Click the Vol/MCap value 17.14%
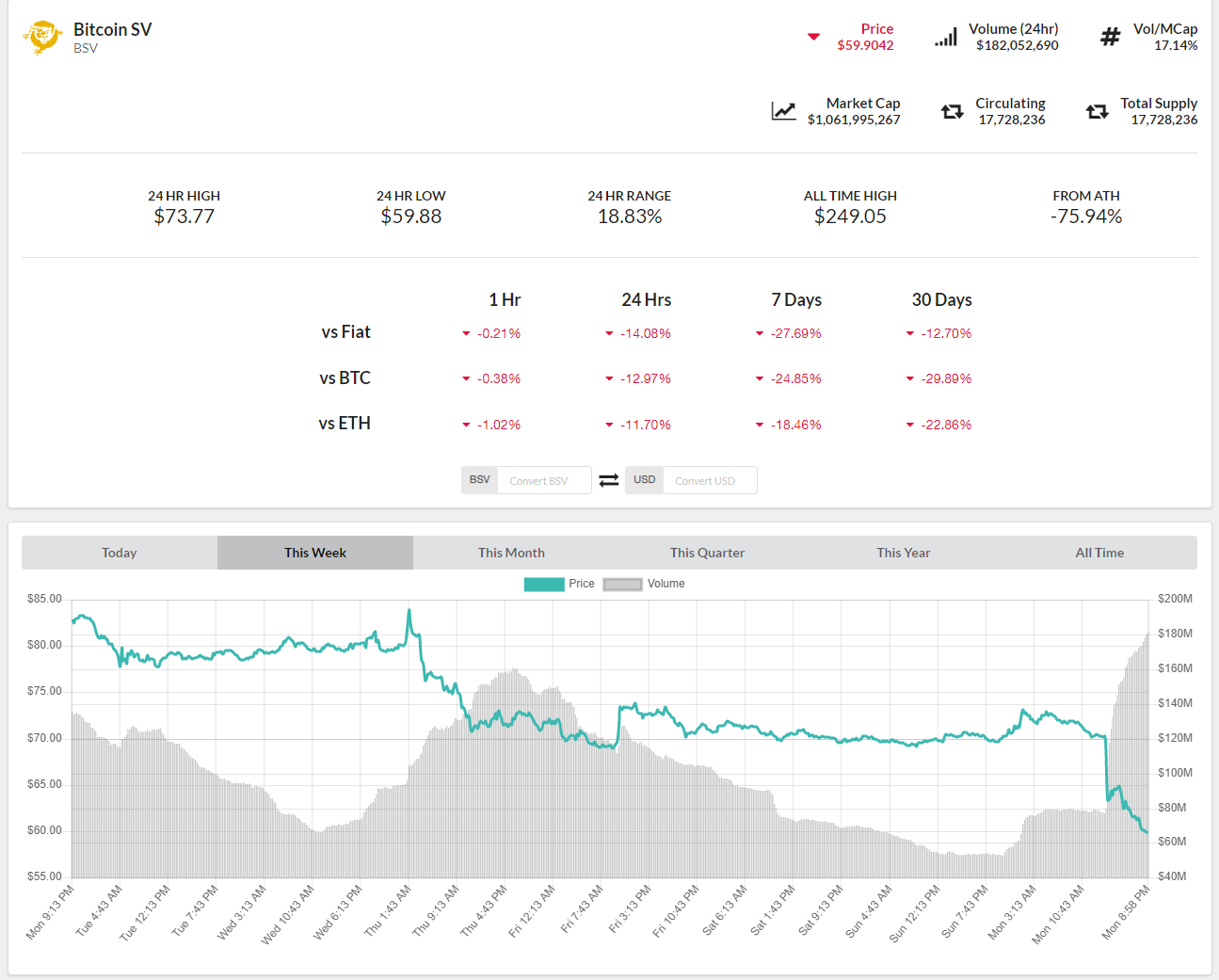Viewport: 1219px width, 980px height. click(x=1176, y=45)
